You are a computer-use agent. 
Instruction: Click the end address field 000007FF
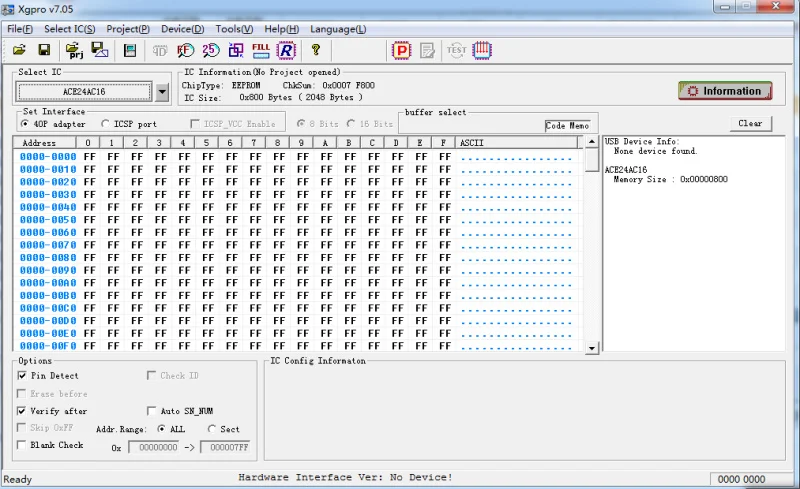tap(225, 448)
